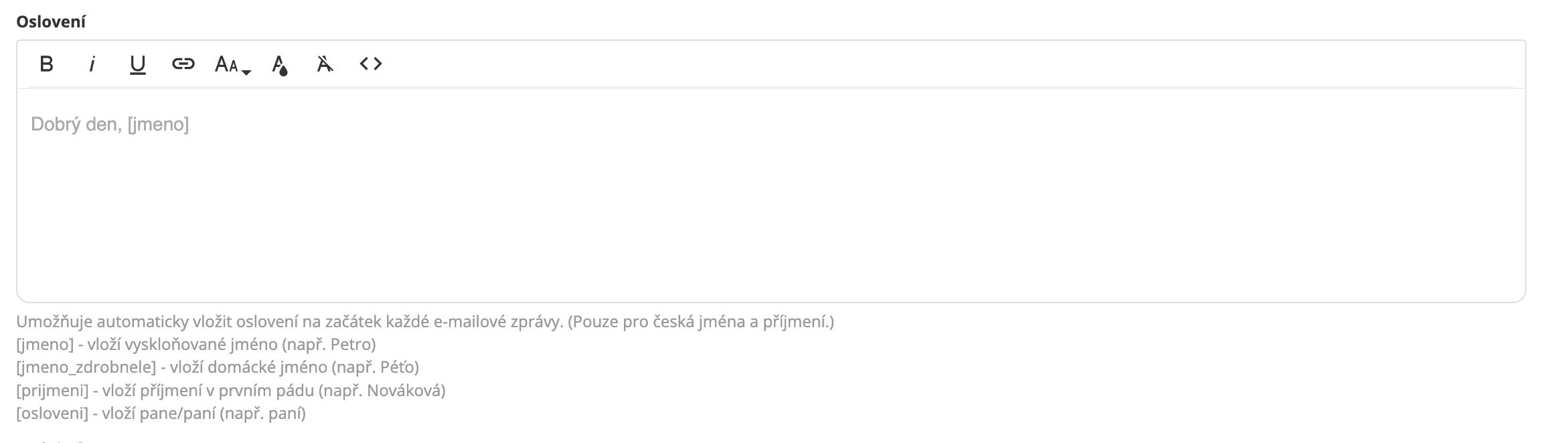Viewport: 1568px width, 443px height.
Task: Insert a hyperlink with the link icon
Action: coord(183,64)
